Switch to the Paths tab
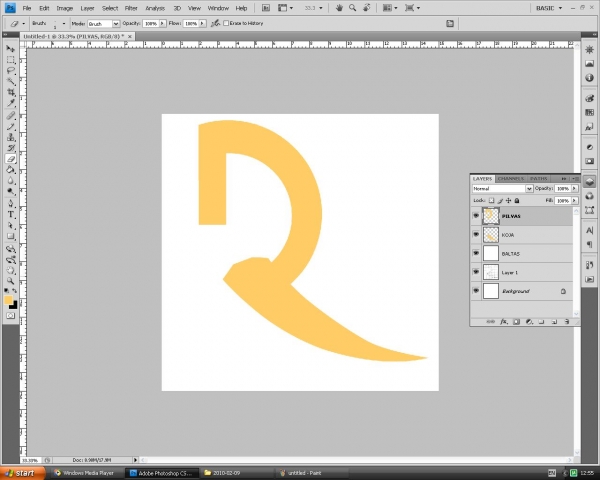600x480 pixels. [538, 179]
